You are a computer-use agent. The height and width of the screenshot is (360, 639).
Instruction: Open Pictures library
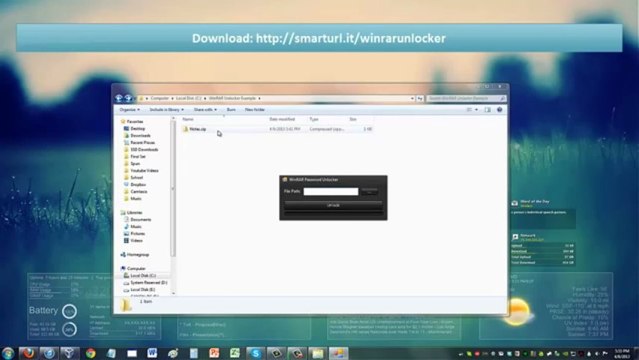coord(137,234)
